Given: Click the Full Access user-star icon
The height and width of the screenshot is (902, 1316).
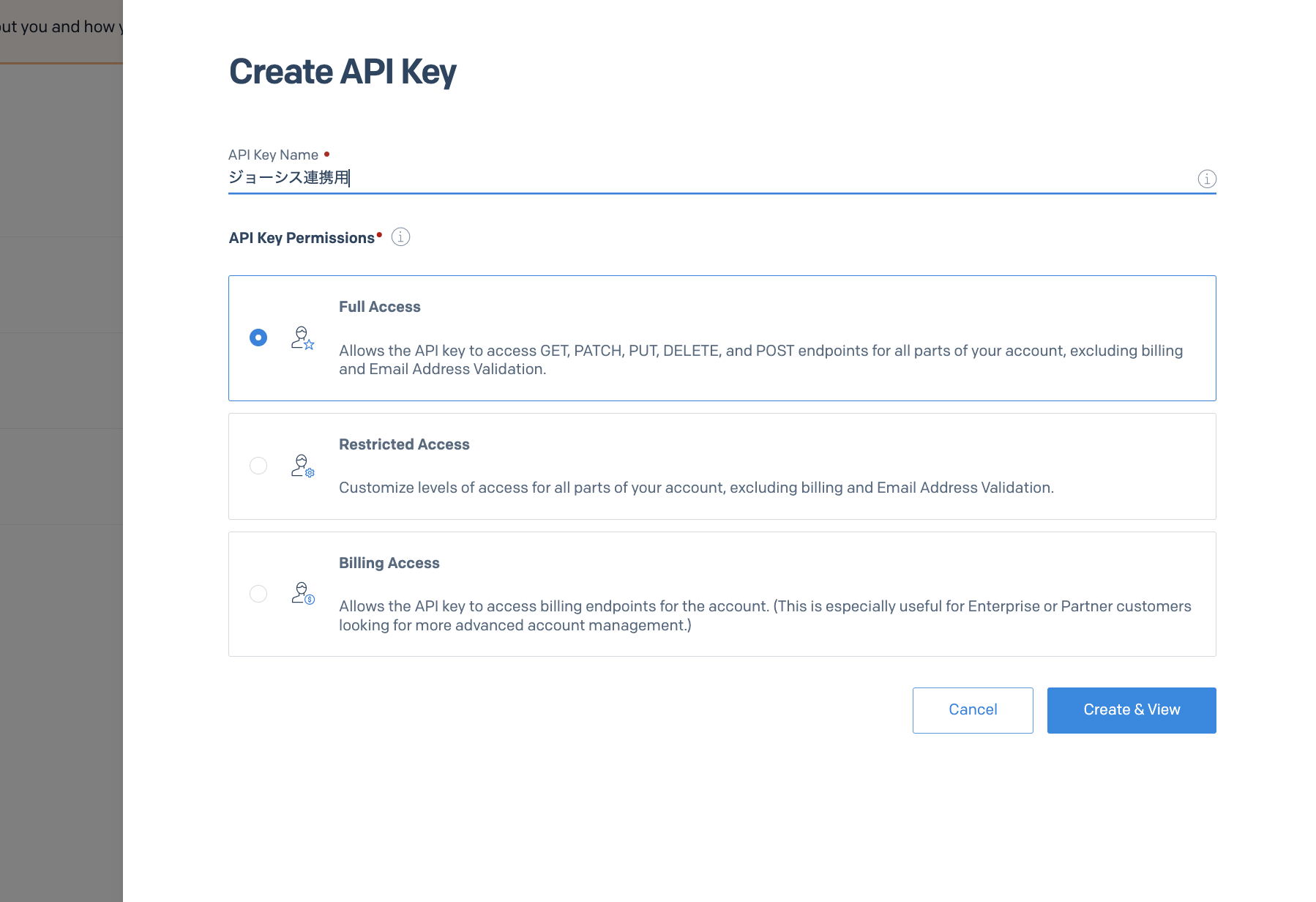Looking at the screenshot, I should [x=302, y=338].
